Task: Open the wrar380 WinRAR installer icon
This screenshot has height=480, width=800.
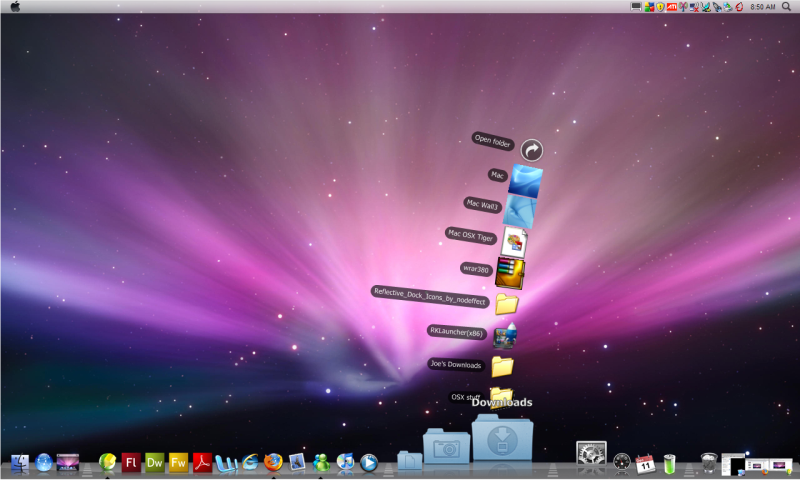Action: tap(510, 273)
